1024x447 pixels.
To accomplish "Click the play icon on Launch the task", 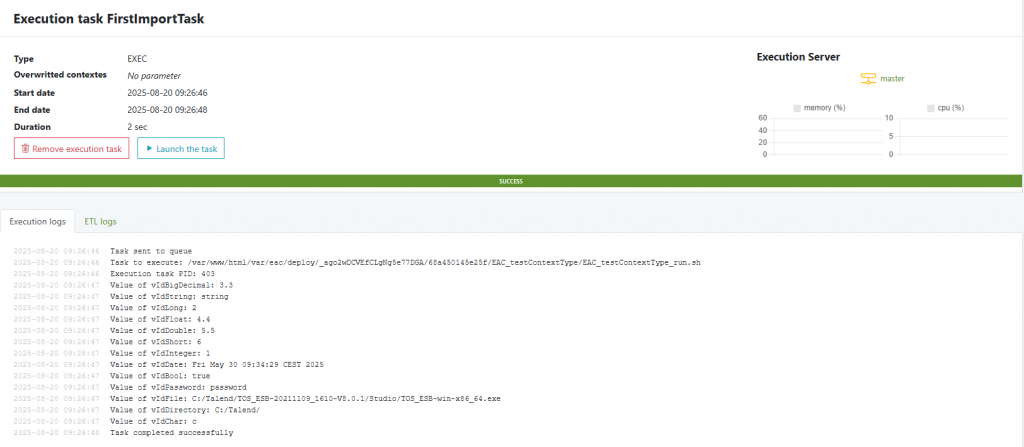I will [x=148, y=149].
